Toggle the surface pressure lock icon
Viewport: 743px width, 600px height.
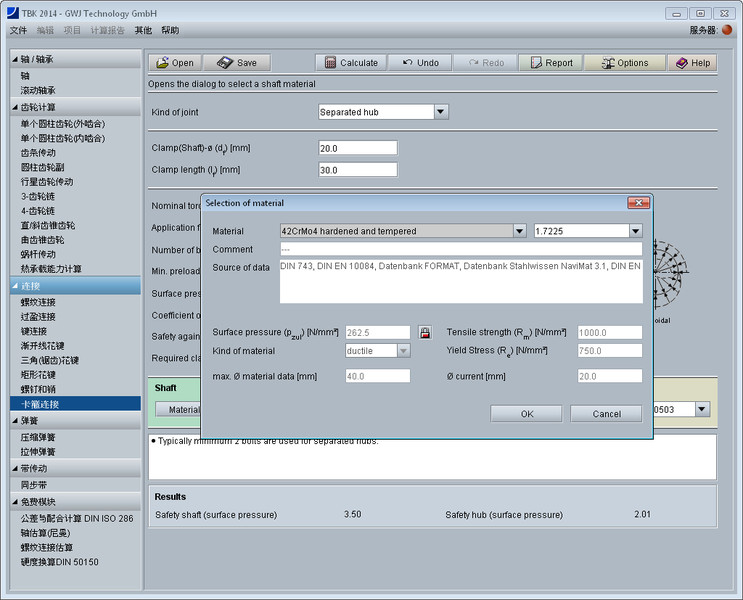click(x=424, y=332)
